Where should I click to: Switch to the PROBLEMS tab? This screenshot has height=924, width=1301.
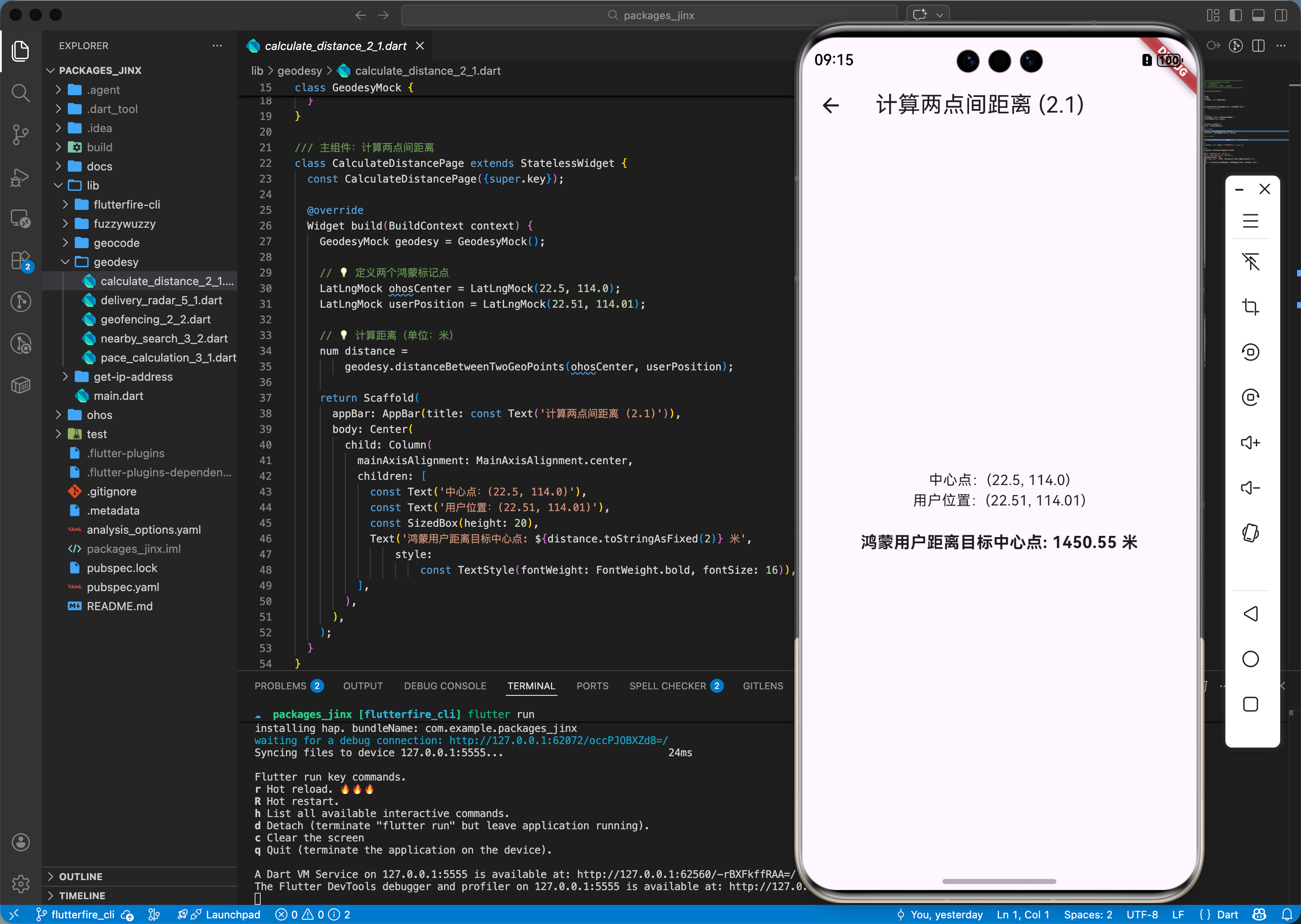pos(280,685)
